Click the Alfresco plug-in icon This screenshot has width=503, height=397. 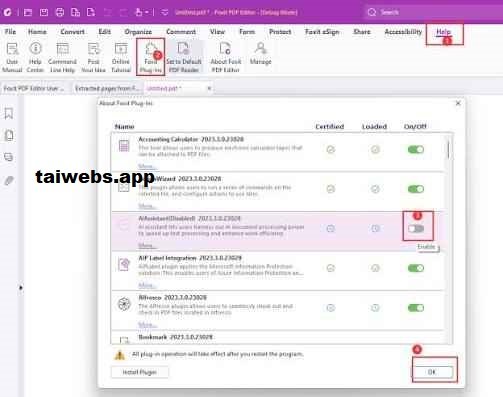coord(124,304)
